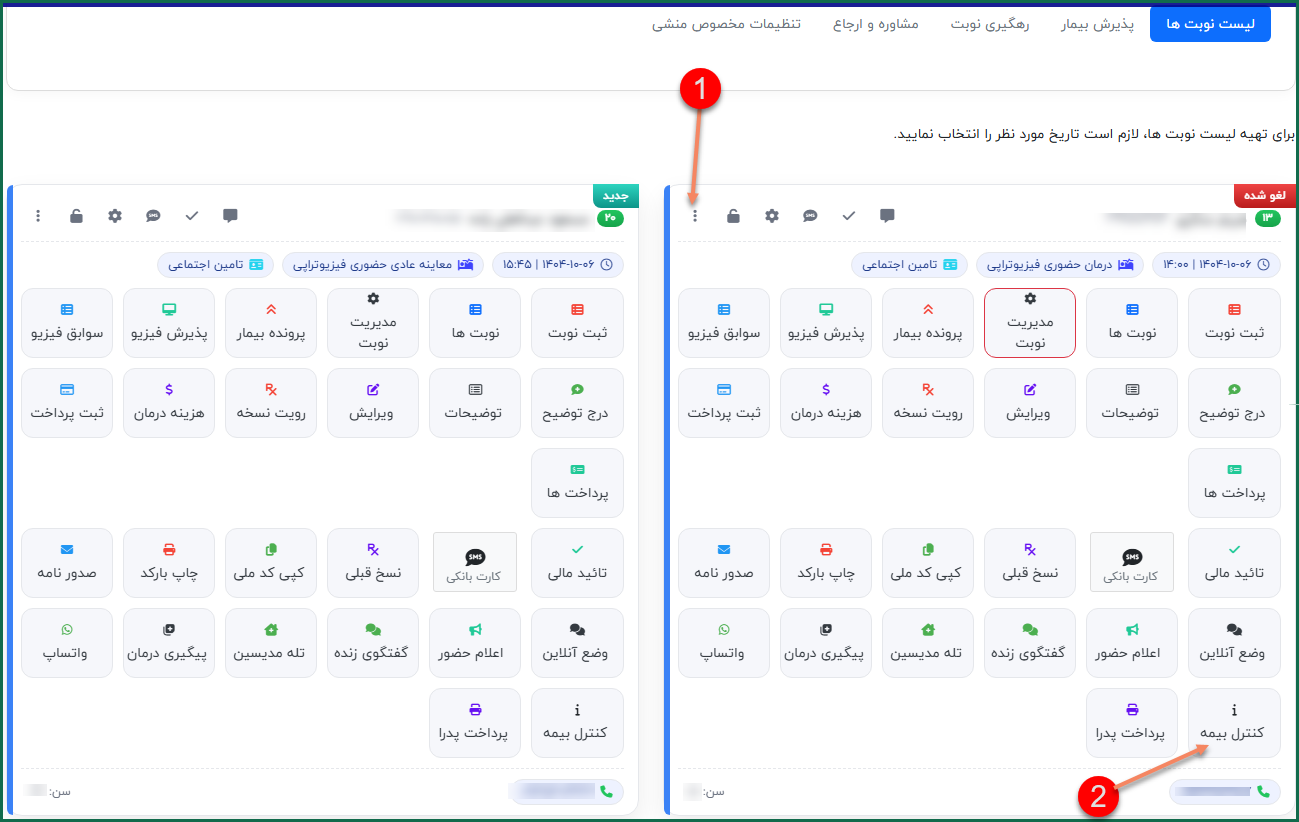Click the gear icon on the canceled card header
1299x822 pixels.
click(x=772, y=216)
